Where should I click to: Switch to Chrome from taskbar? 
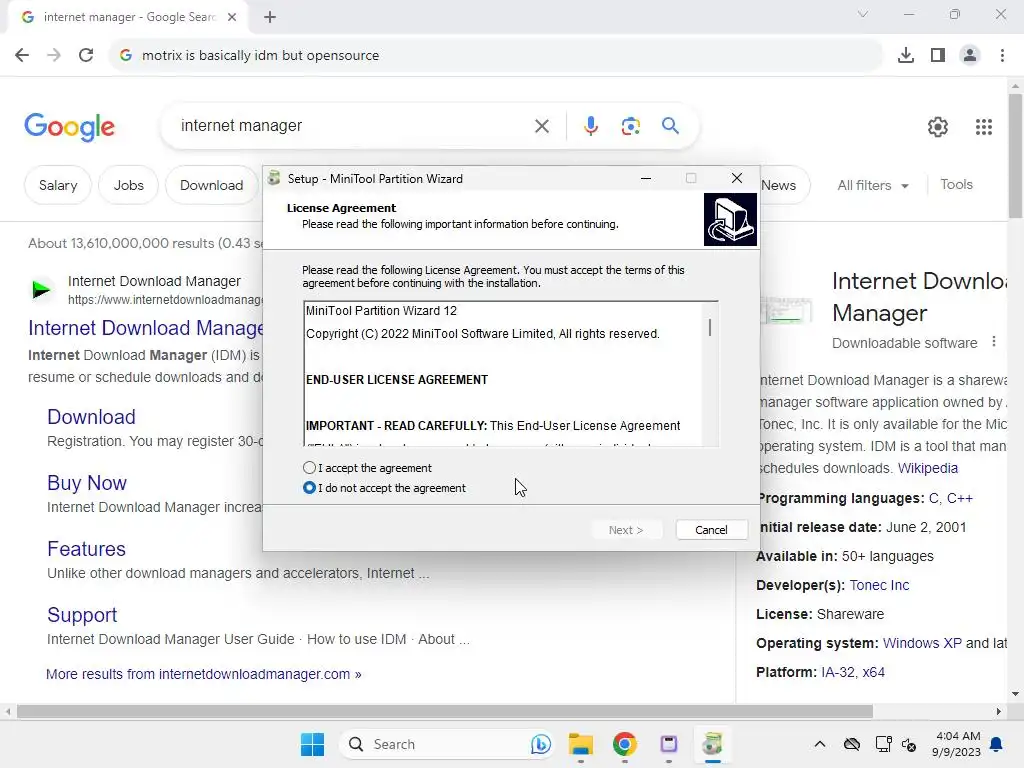pos(624,744)
